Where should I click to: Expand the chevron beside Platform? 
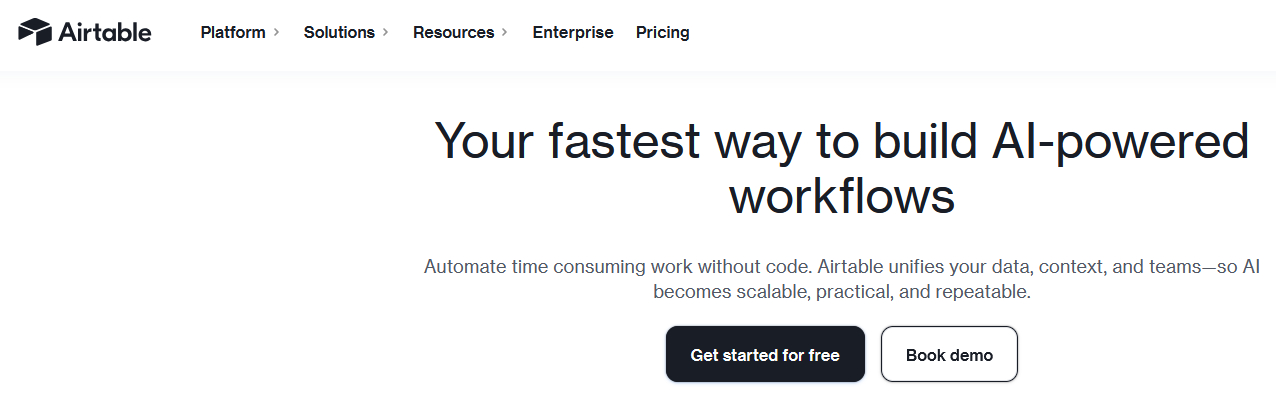point(276,32)
